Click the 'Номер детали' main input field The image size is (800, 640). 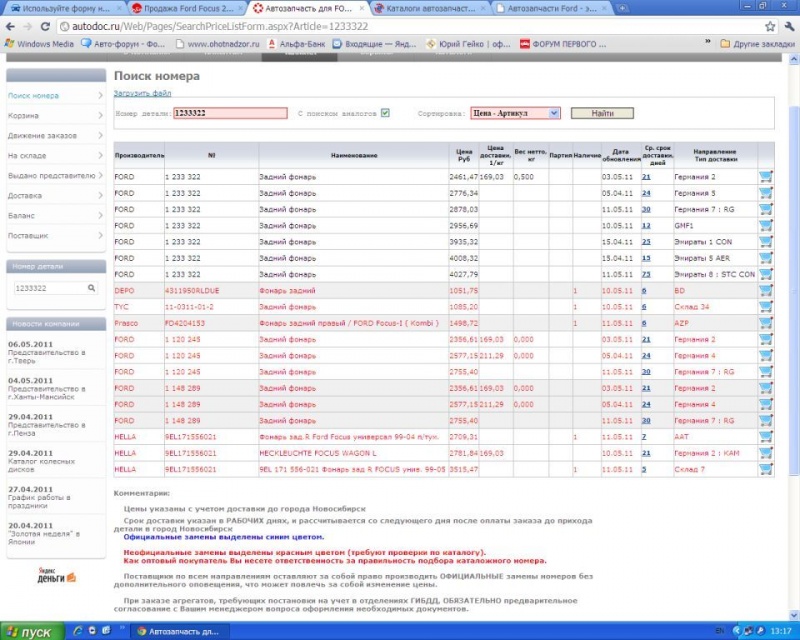point(230,113)
